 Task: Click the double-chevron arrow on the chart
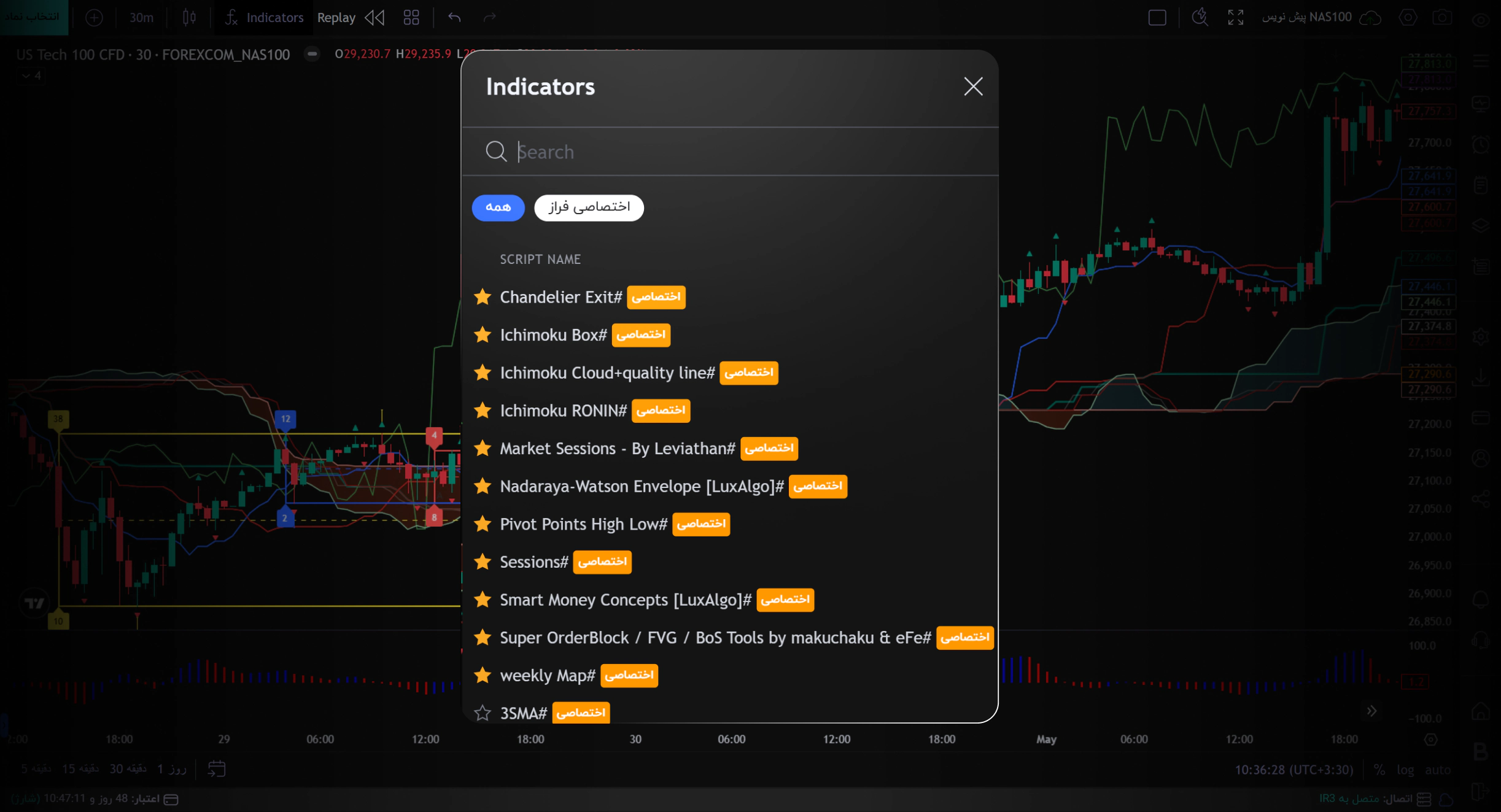1371,711
